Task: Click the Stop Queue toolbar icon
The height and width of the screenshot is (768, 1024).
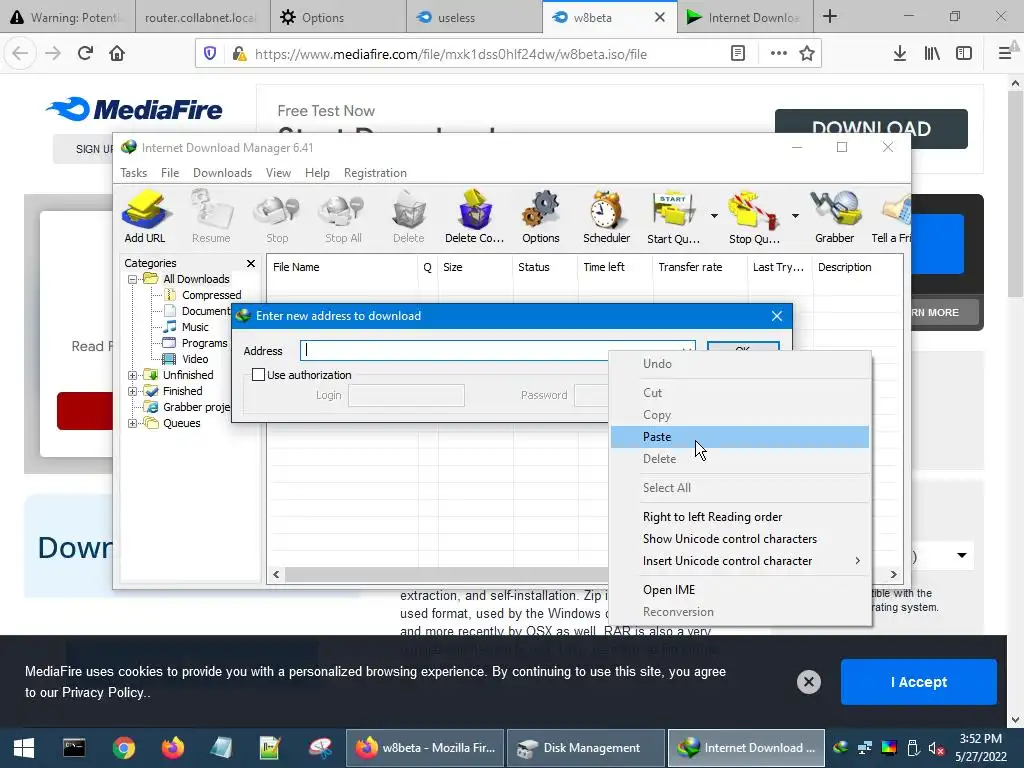Action: [754, 217]
